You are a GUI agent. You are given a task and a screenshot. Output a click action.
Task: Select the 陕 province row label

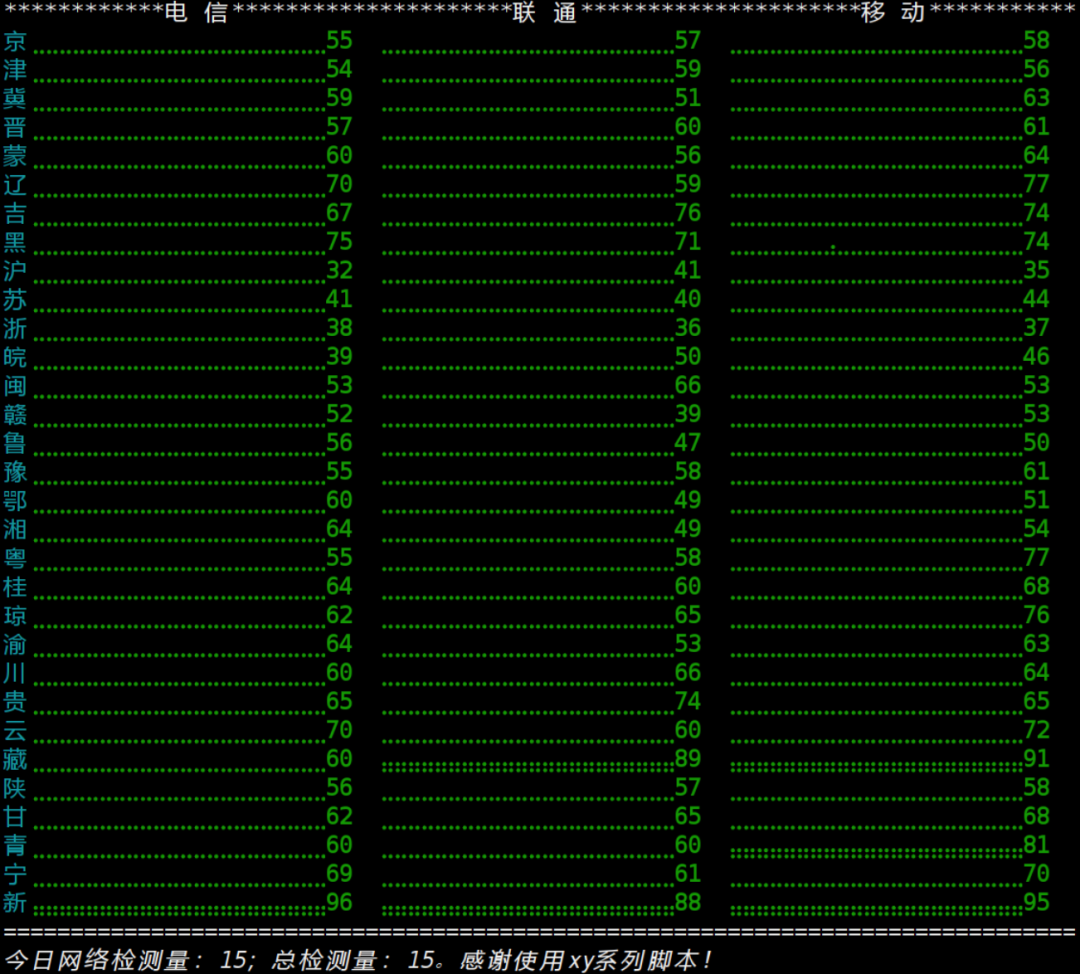pyautogui.click(x=15, y=787)
